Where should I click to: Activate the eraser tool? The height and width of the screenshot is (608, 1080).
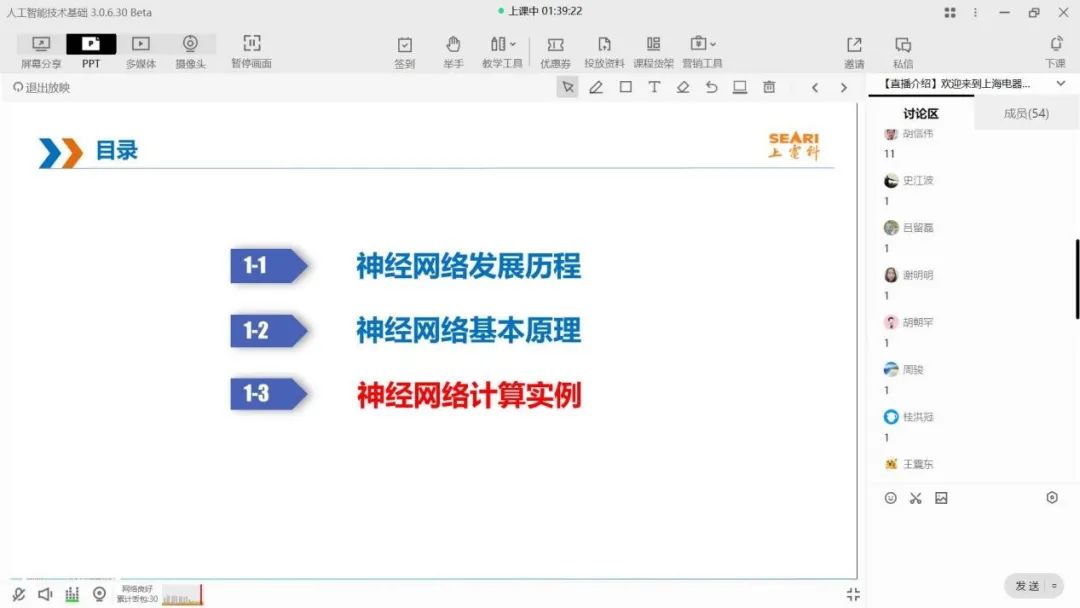click(683, 87)
